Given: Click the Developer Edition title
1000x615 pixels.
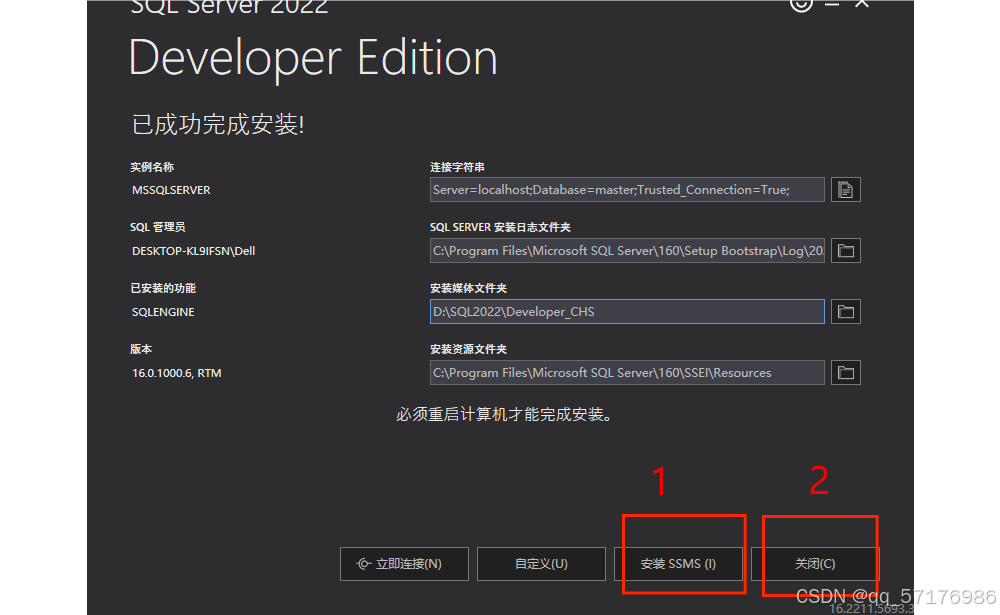Looking at the screenshot, I should [312, 59].
